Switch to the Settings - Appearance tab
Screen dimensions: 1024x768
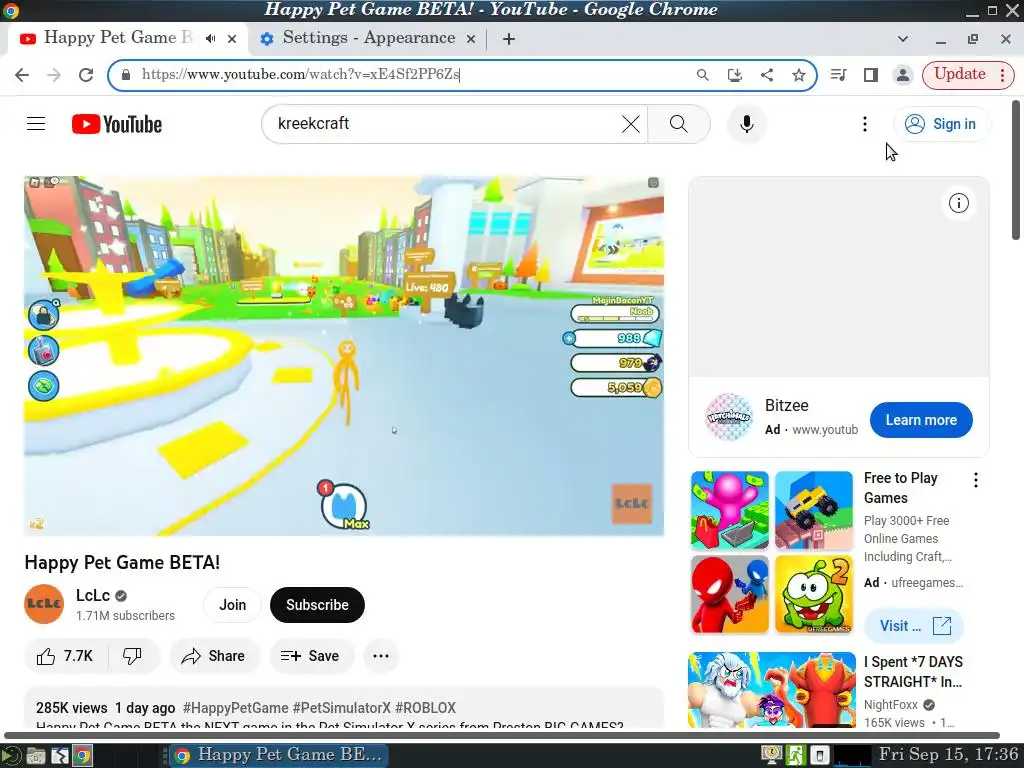368,39
